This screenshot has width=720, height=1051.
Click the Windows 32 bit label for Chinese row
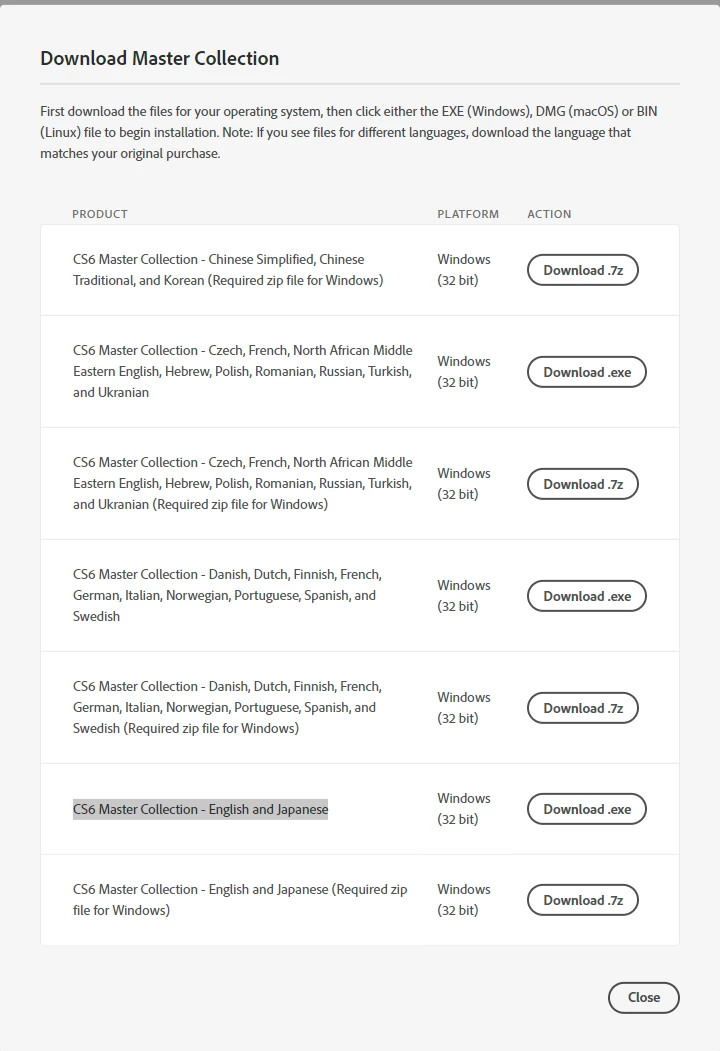[x=463, y=270]
